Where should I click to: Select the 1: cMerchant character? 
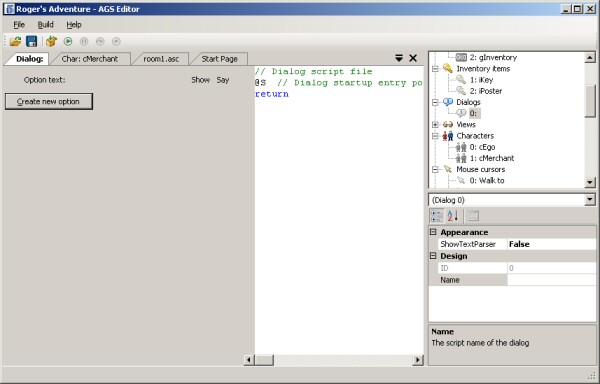point(492,158)
